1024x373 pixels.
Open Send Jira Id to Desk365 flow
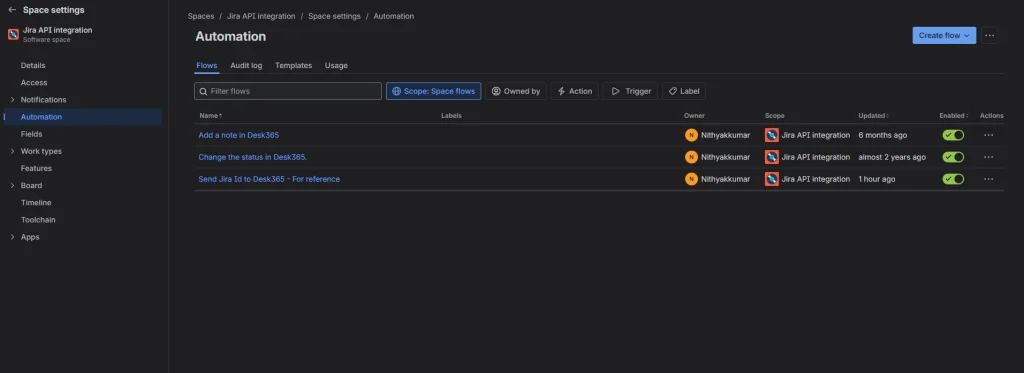pyautogui.click(x=269, y=179)
